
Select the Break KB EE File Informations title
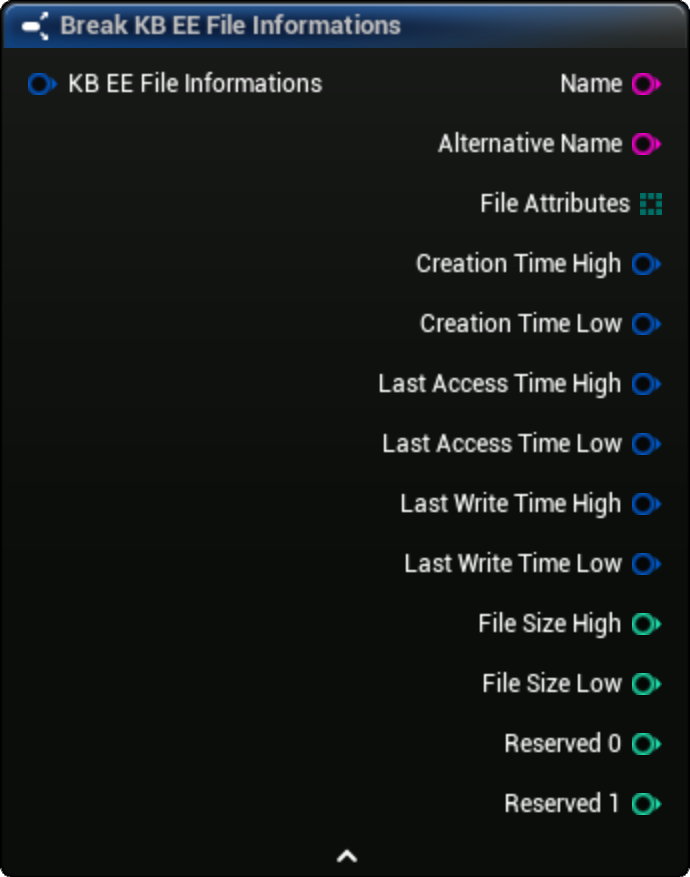coord(230,26)
